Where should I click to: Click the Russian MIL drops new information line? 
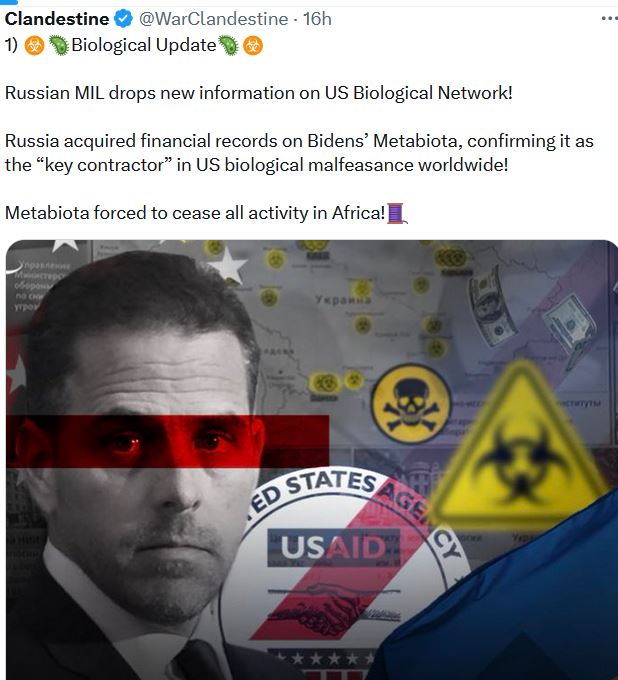point(258,93)
